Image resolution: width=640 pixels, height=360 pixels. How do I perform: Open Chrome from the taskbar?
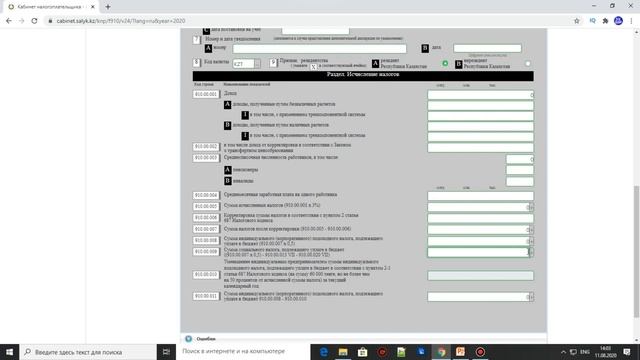[441, 352]
